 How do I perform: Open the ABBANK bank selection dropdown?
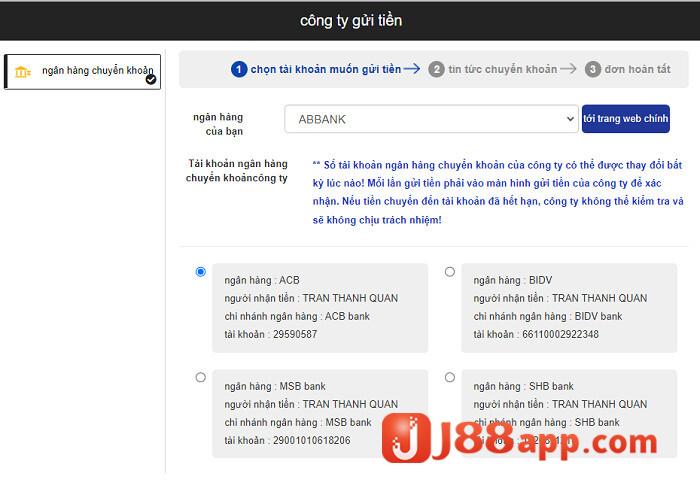pos(430,119)
